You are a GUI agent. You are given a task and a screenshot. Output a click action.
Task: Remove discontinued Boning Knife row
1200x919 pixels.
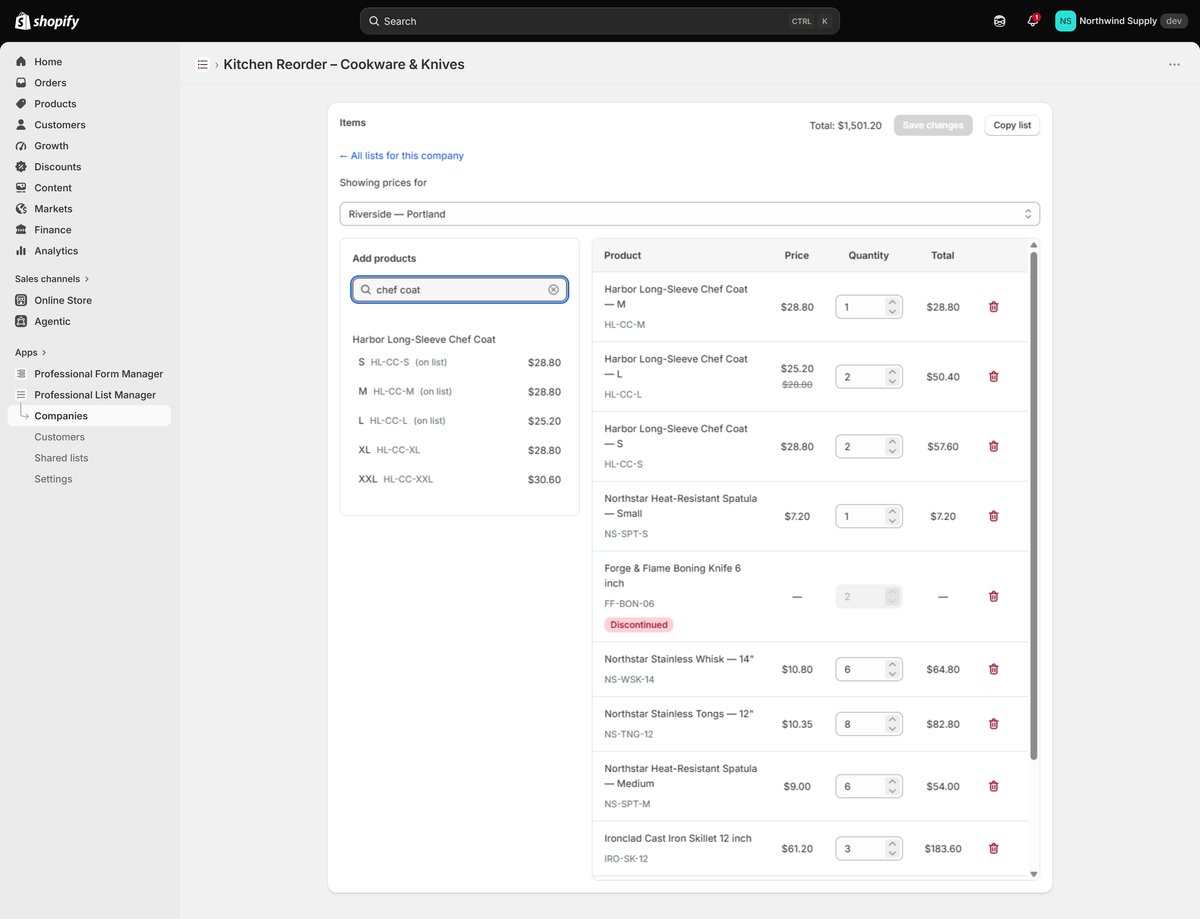tap(993, 596)
